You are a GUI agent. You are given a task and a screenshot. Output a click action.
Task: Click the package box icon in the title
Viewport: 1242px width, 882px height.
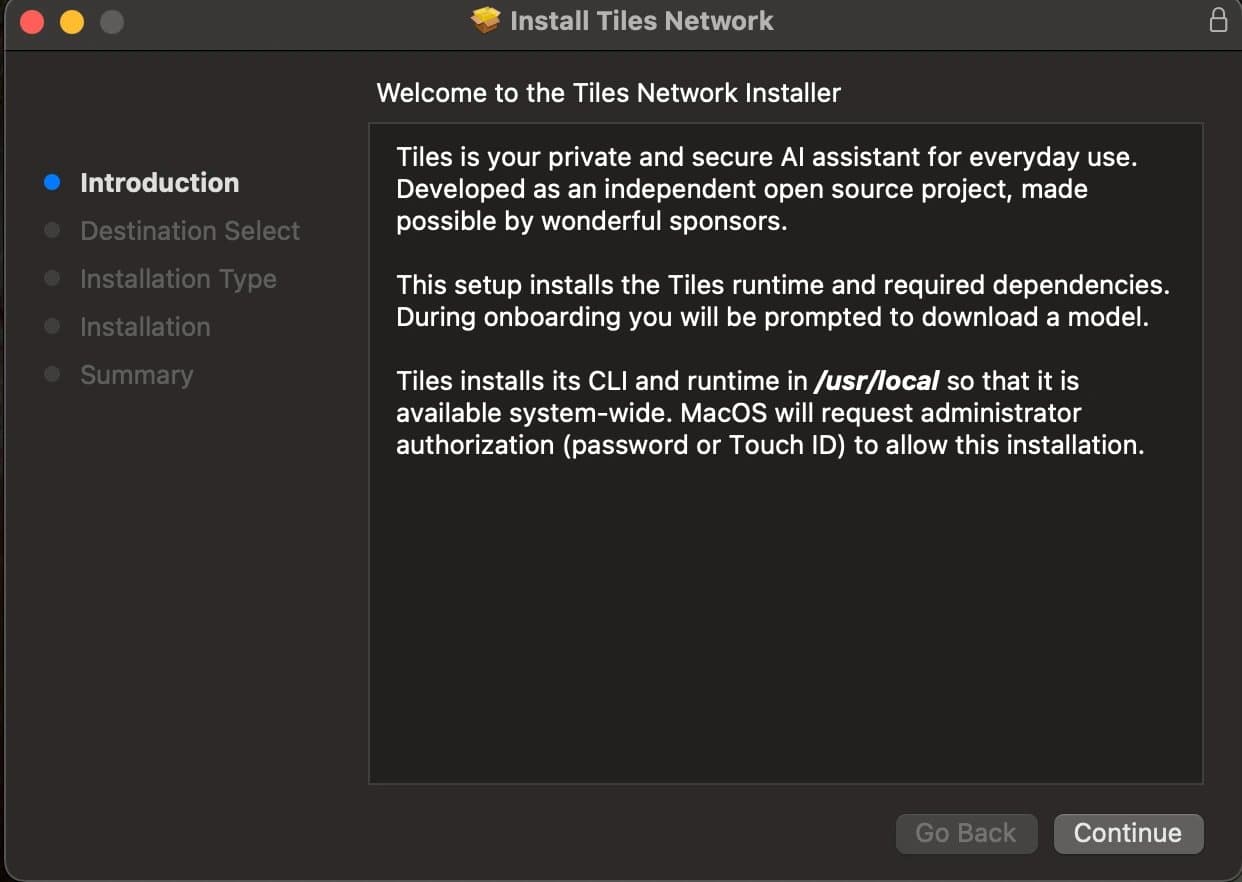pos(486,20)
